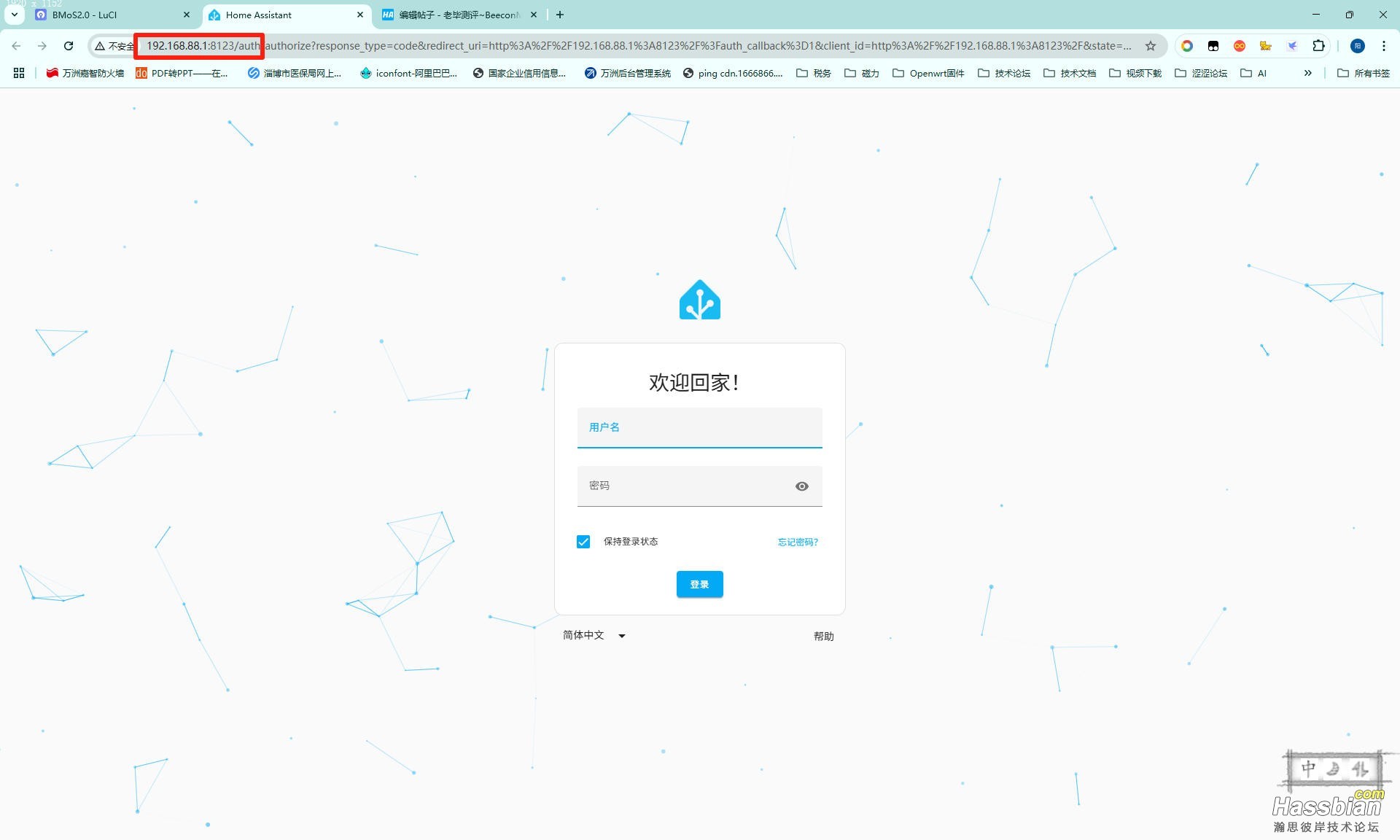Click the black square extension icon

[x=1213, y=46]
